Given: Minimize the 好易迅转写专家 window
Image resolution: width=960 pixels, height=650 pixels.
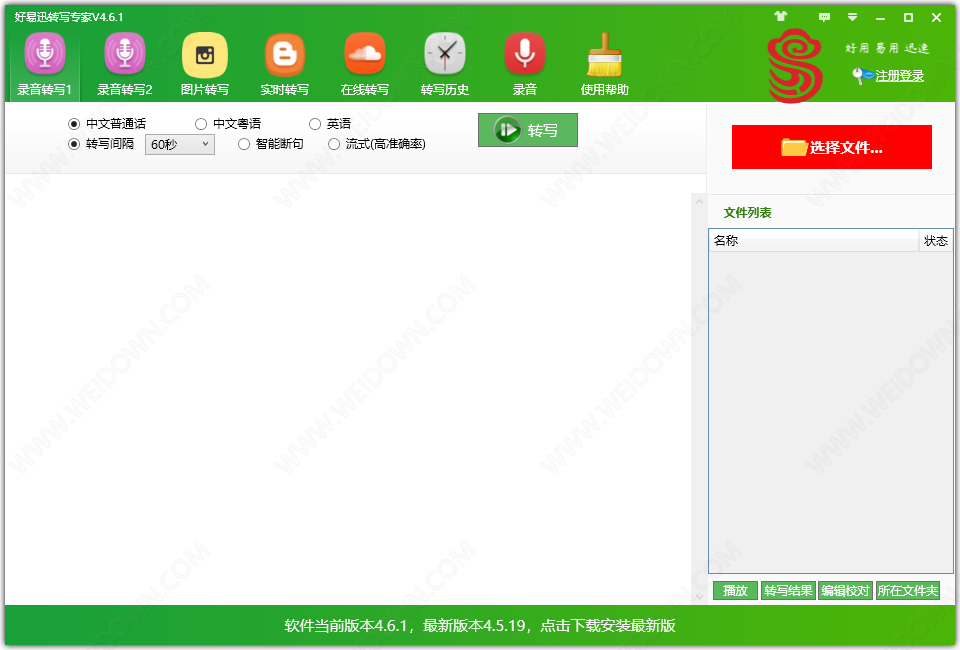Looking at the screenshot, I should click(x=880, y=18).
